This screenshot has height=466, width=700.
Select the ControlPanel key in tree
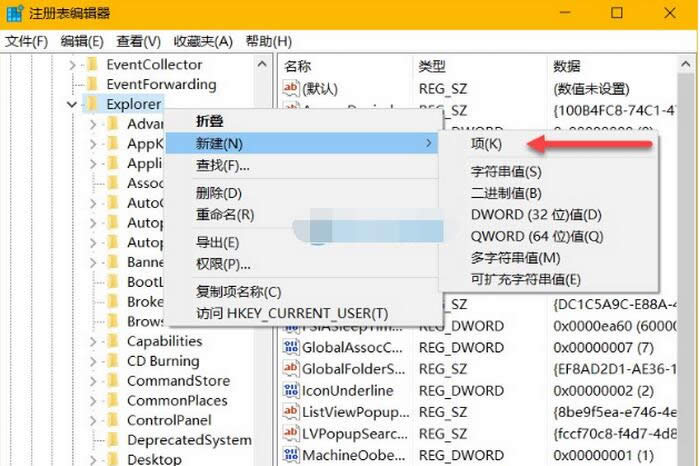point(170,420)
